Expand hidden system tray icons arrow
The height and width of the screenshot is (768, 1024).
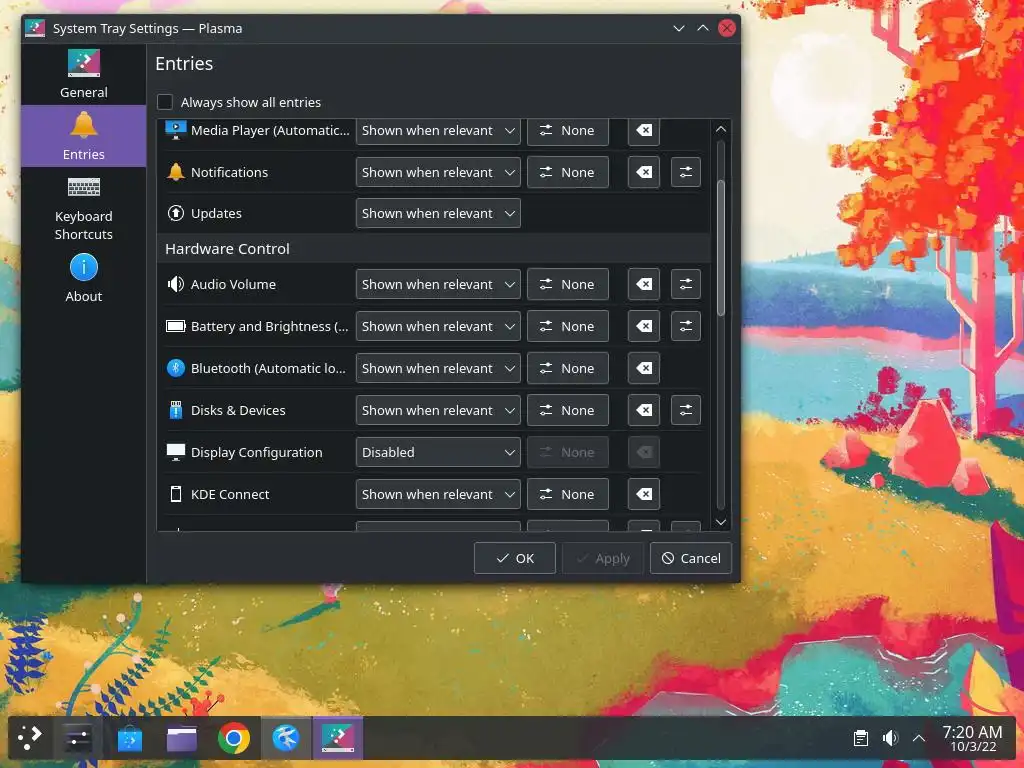(919, 739)
